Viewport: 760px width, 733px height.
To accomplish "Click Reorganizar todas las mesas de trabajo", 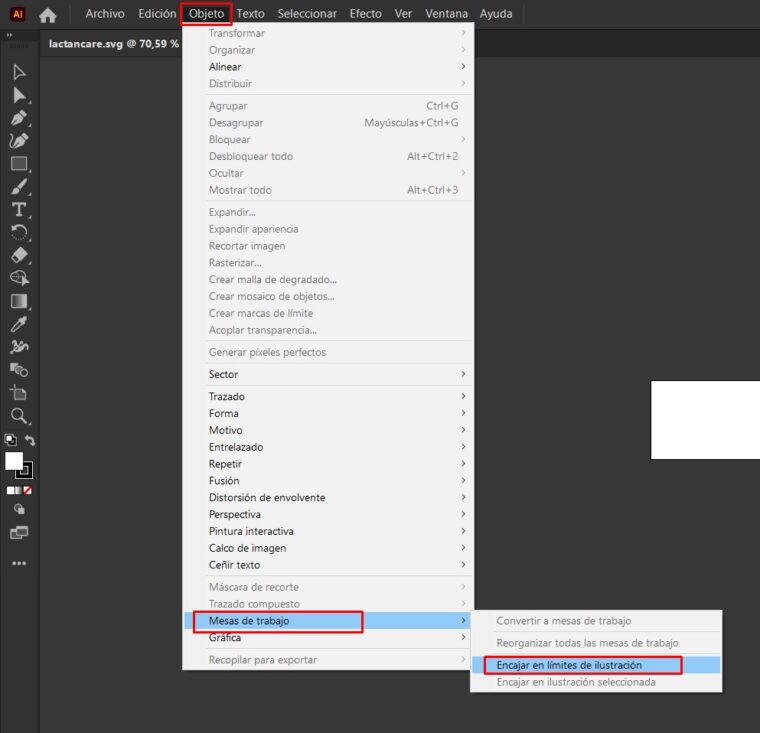I will coord(596,643).
